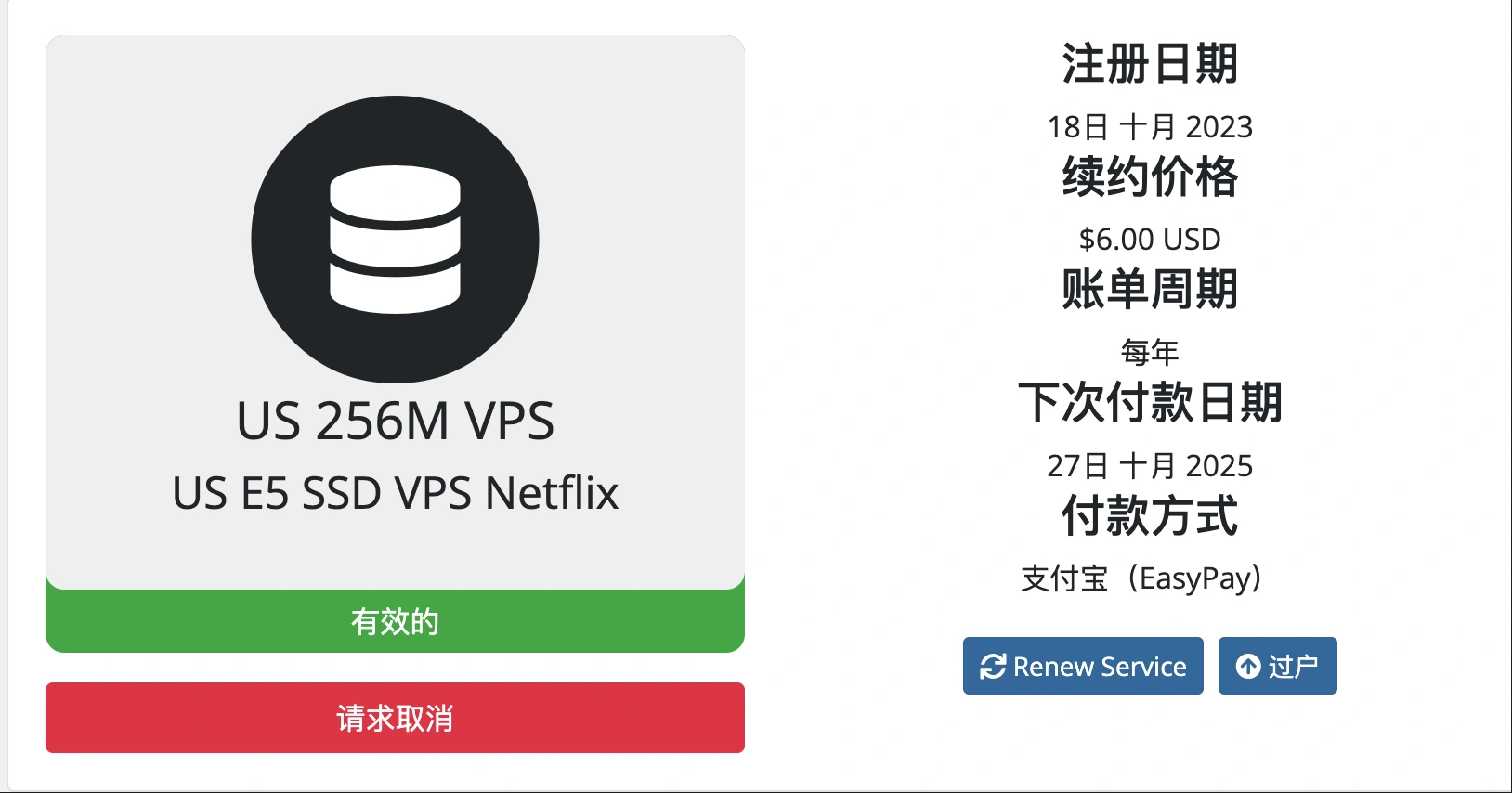Click the refresh arrows icon on Renew Service
The height and width of the screenshot is (793, 1512).
click(x=993, y=667)
